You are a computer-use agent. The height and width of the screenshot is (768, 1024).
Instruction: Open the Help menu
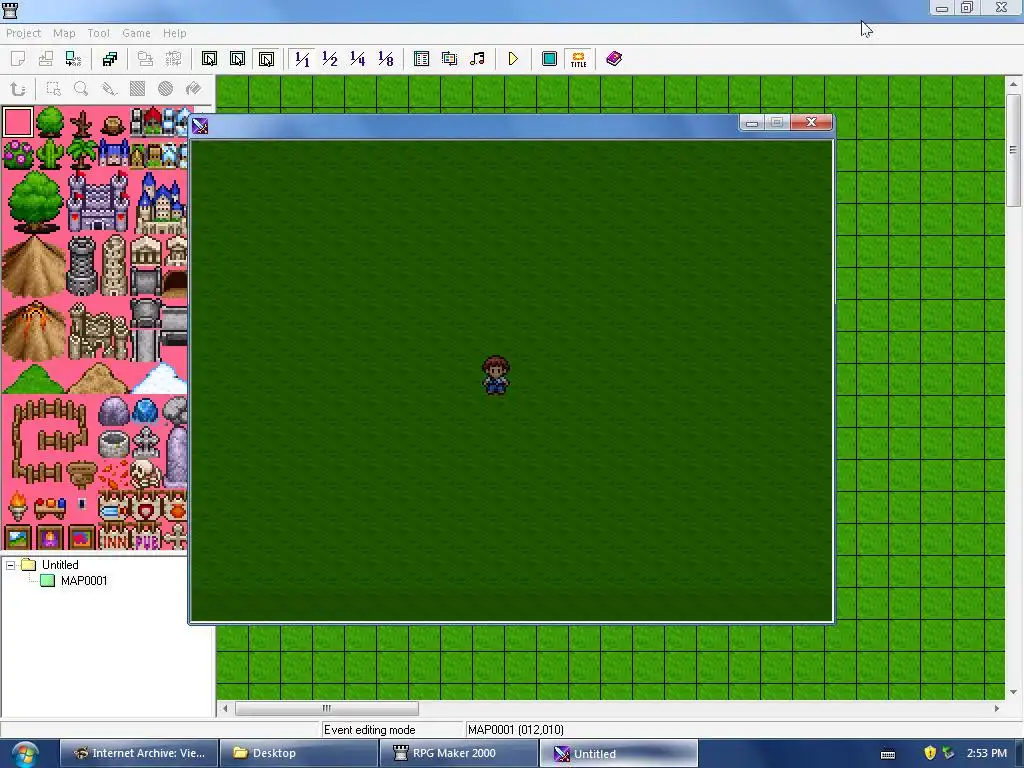[x=174, y=33]
